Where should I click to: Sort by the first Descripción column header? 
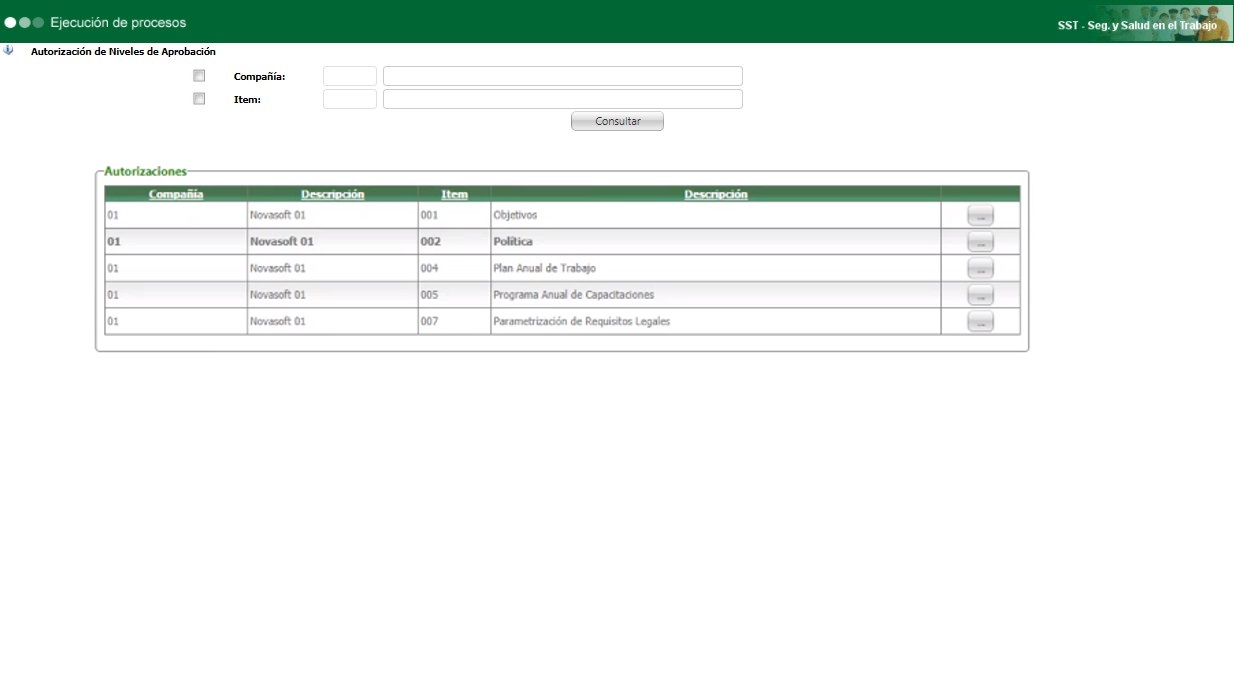click(x=332, y=194)
